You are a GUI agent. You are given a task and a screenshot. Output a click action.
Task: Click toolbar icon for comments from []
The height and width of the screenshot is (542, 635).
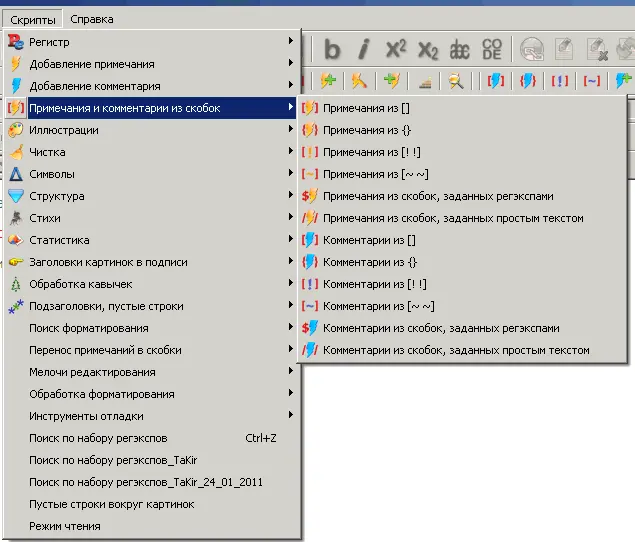coord(495,81)
